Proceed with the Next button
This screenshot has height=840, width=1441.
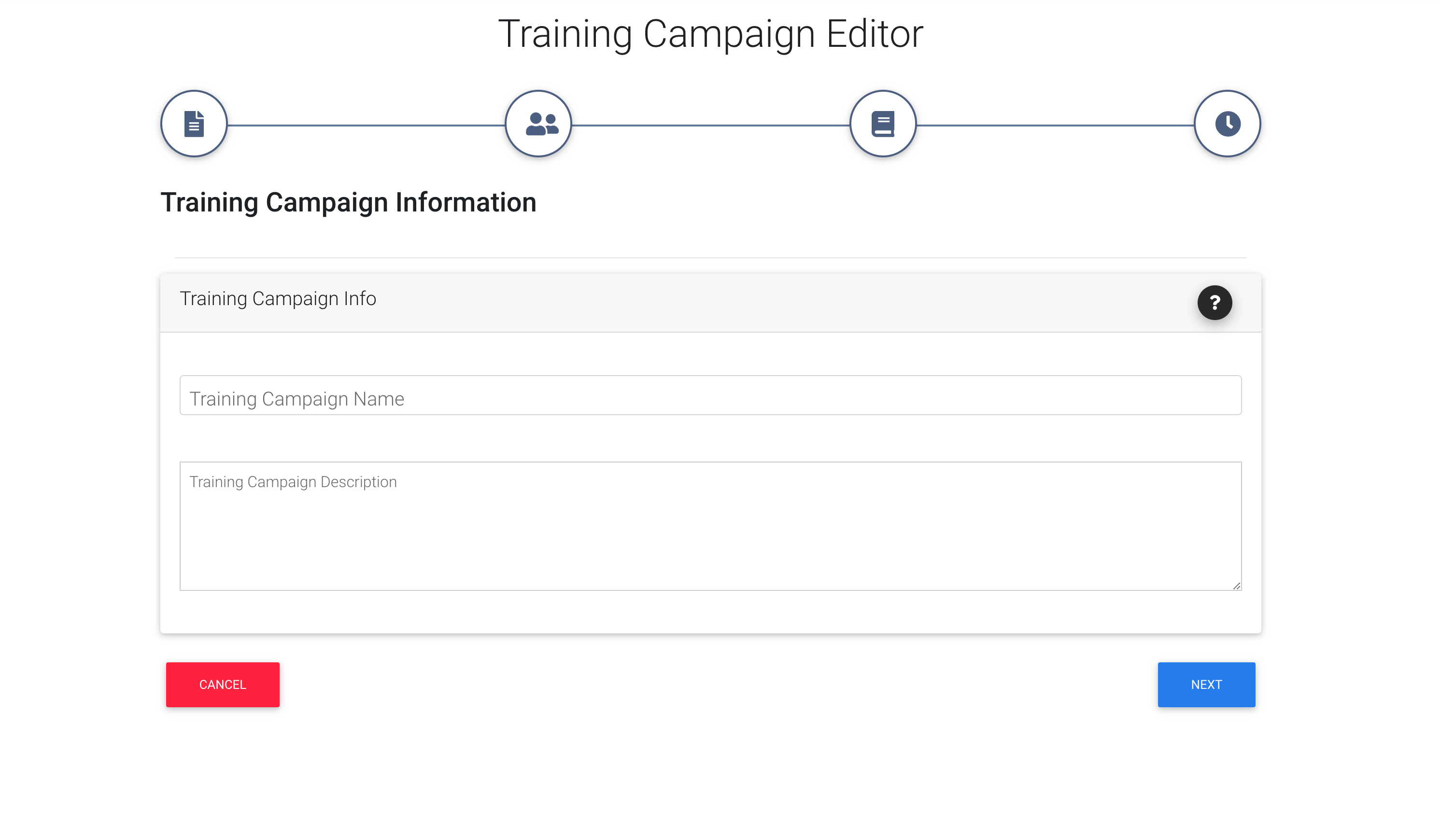(x=1207, y=685)
